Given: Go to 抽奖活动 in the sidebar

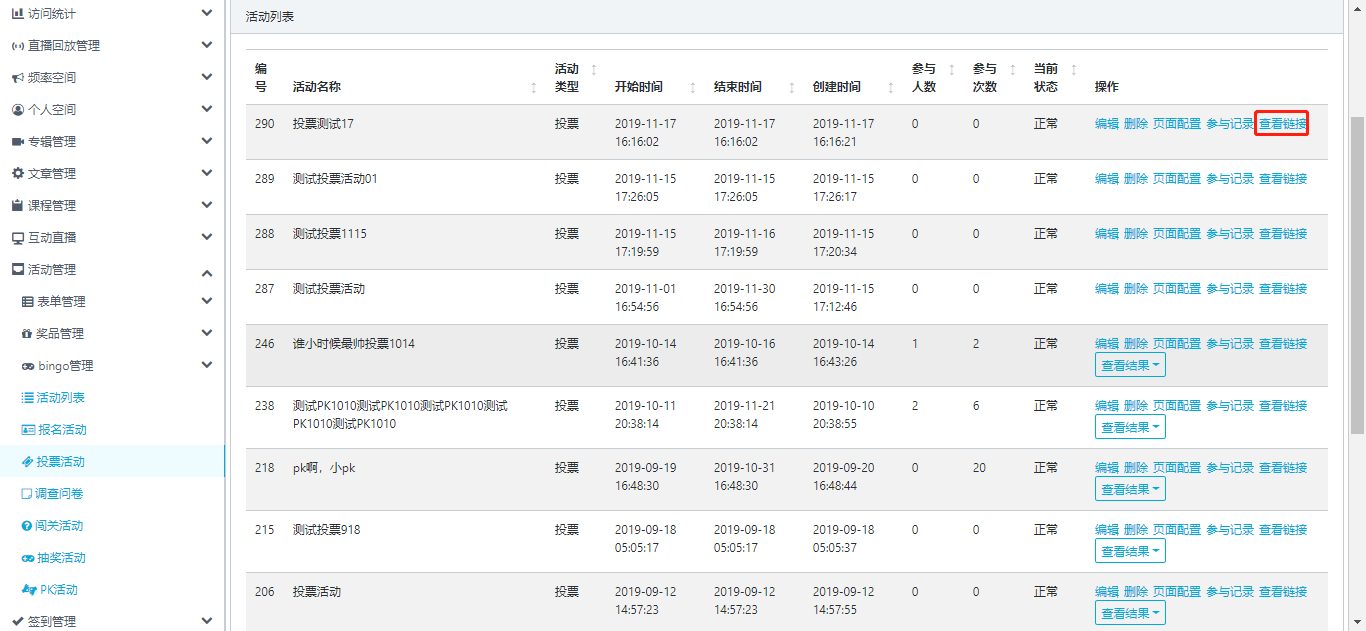Looking at the screenshot, I should 60,558.
